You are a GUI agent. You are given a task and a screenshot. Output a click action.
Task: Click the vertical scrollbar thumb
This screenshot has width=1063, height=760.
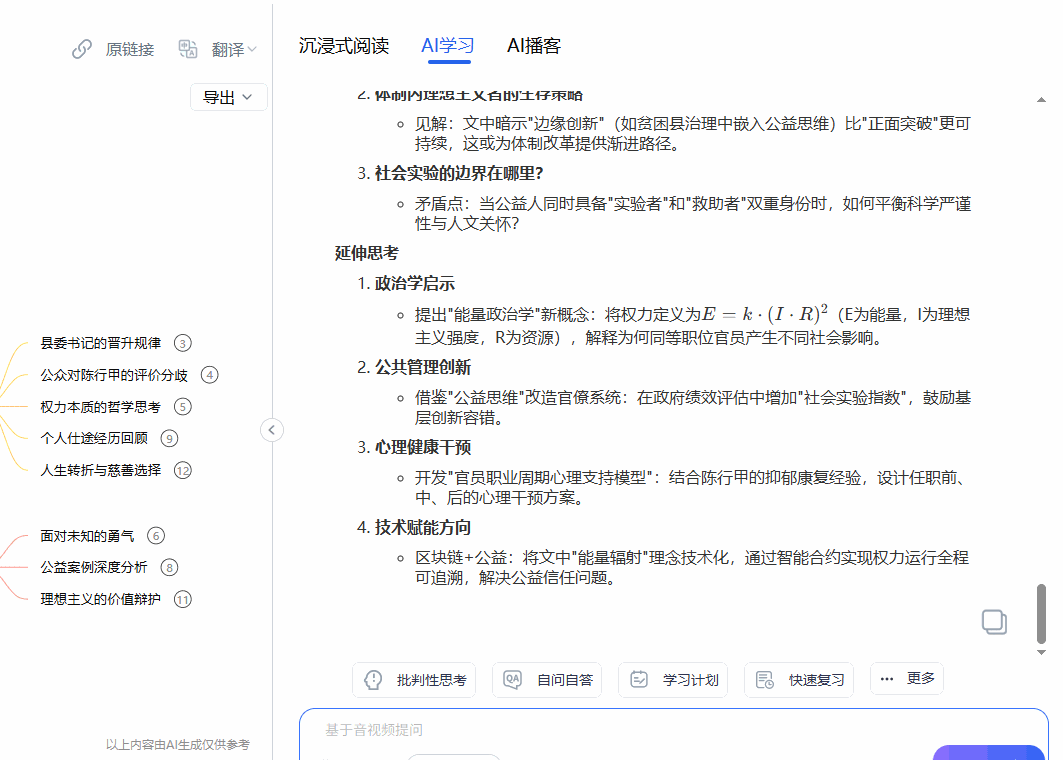point(1041,613)
